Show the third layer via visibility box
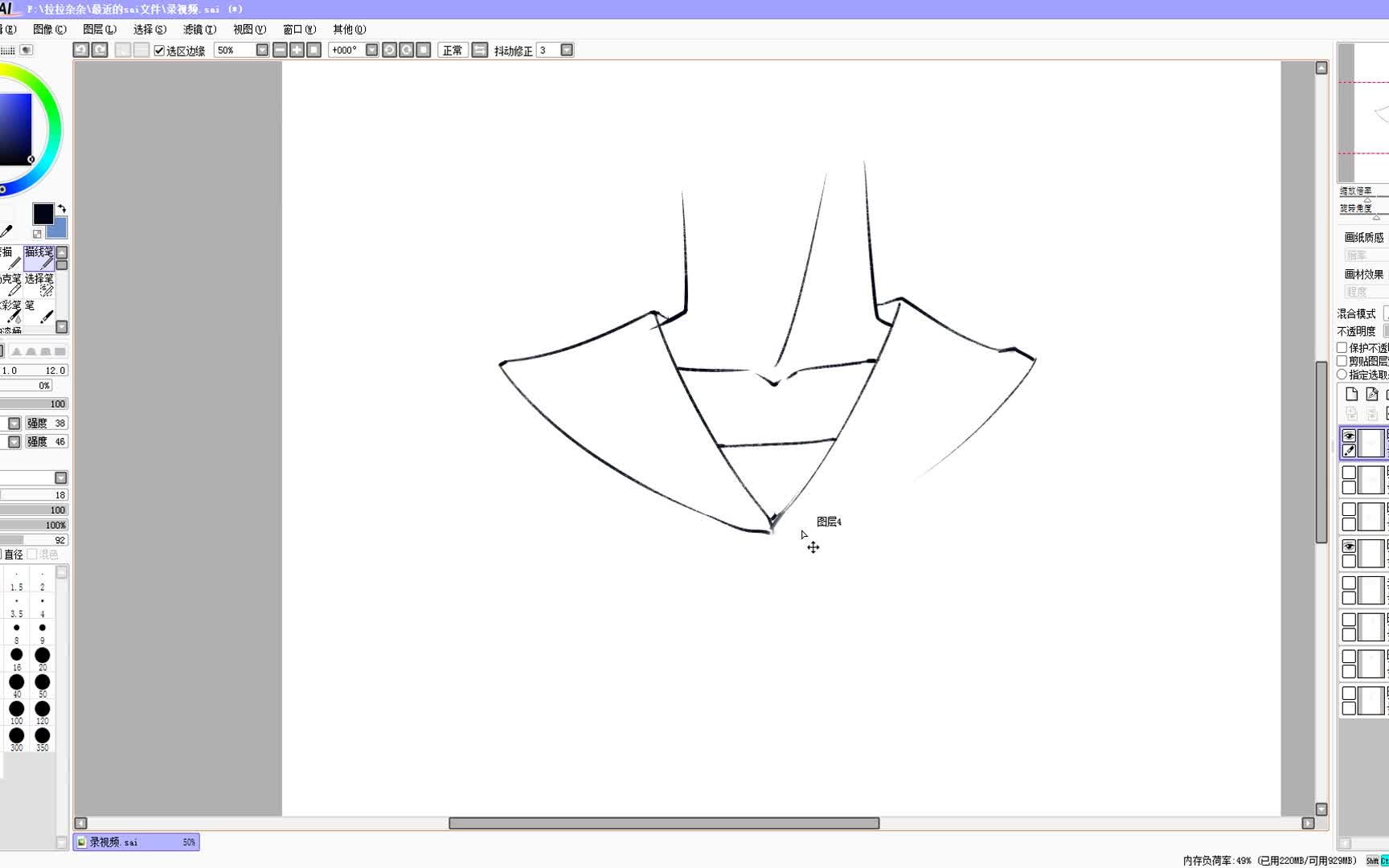Viewport: 1389px width, 868px height. coord(1349,510)
